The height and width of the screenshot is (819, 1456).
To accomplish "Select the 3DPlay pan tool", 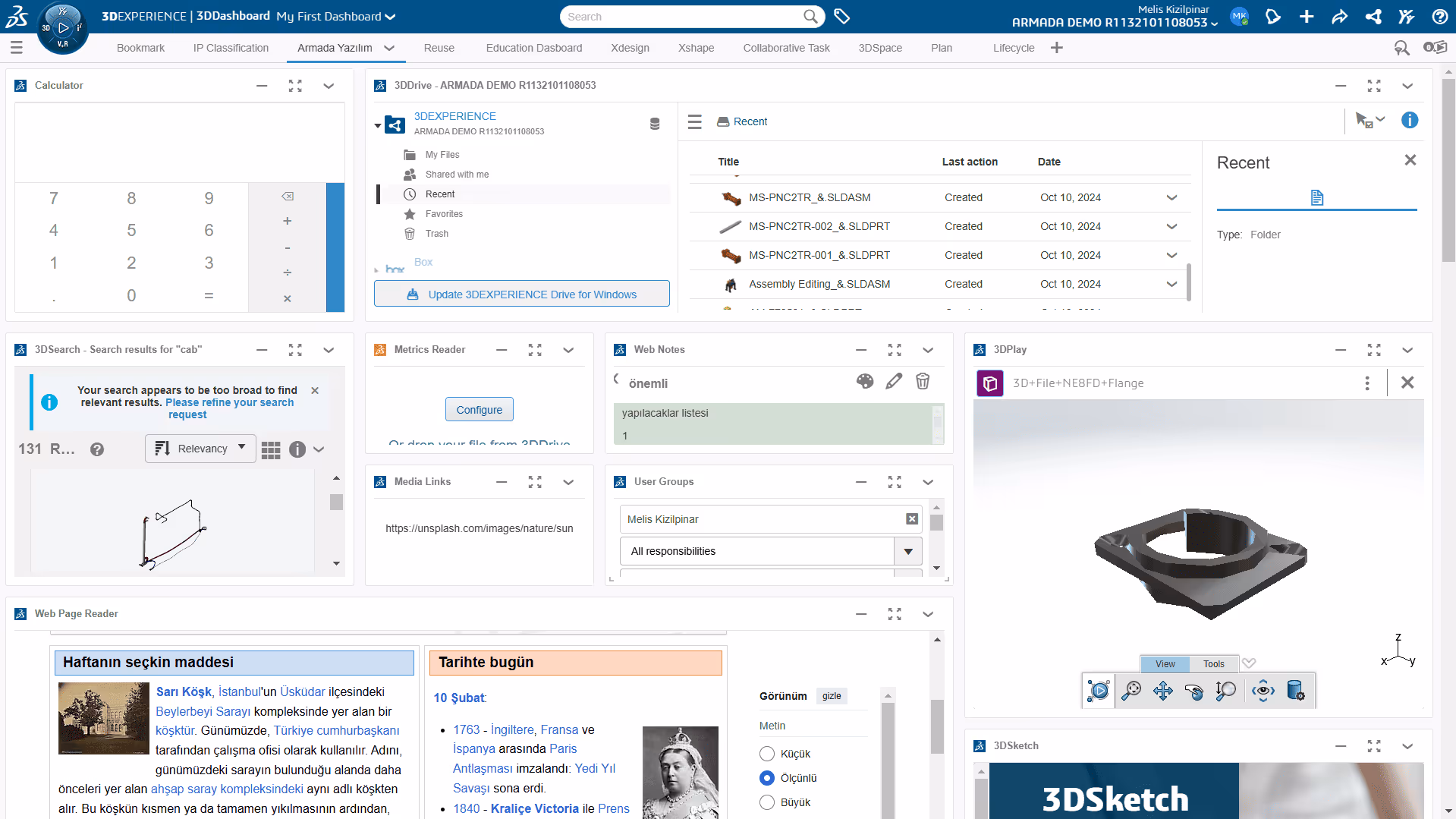I will coord(1163,691).
